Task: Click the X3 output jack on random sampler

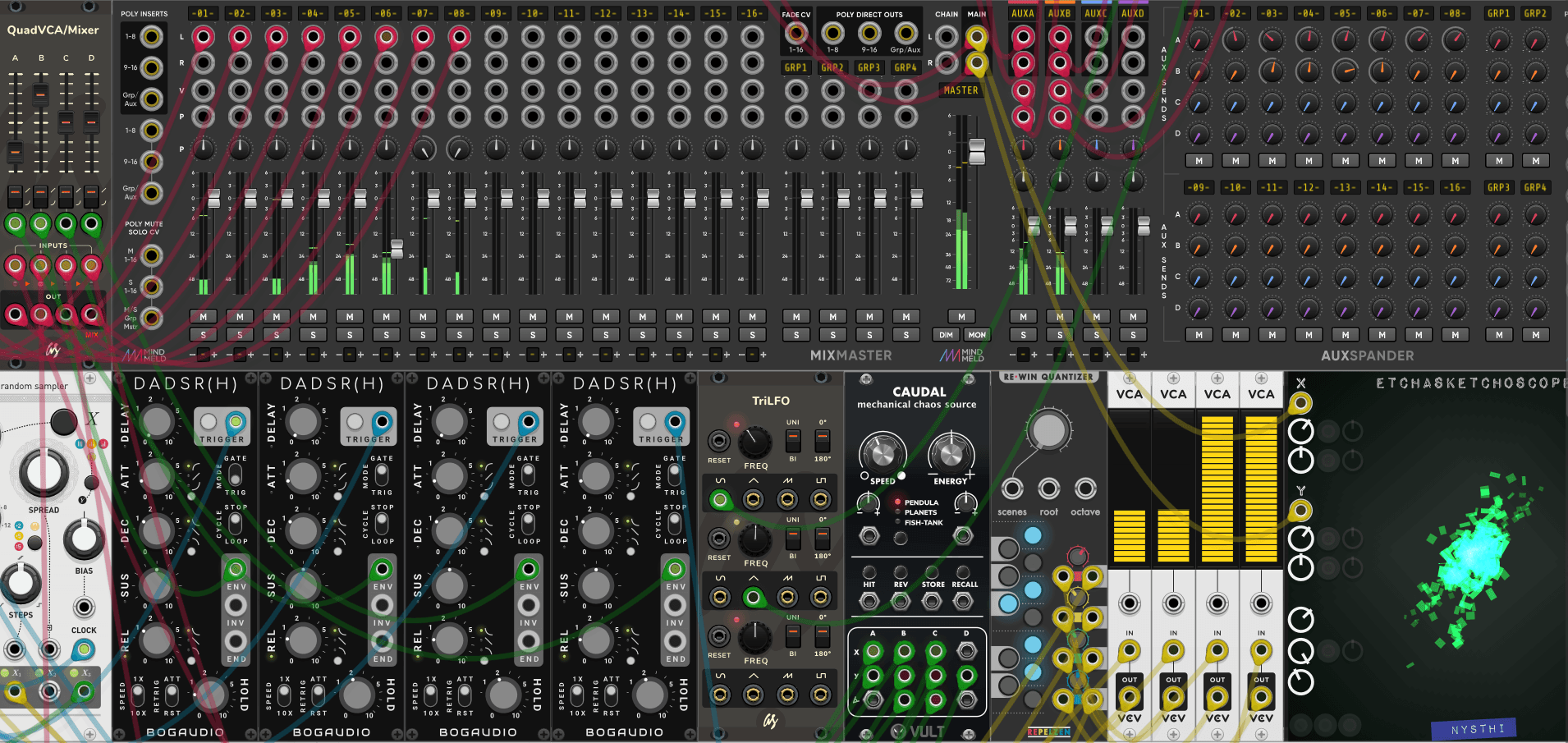Action: coord(83,691)
